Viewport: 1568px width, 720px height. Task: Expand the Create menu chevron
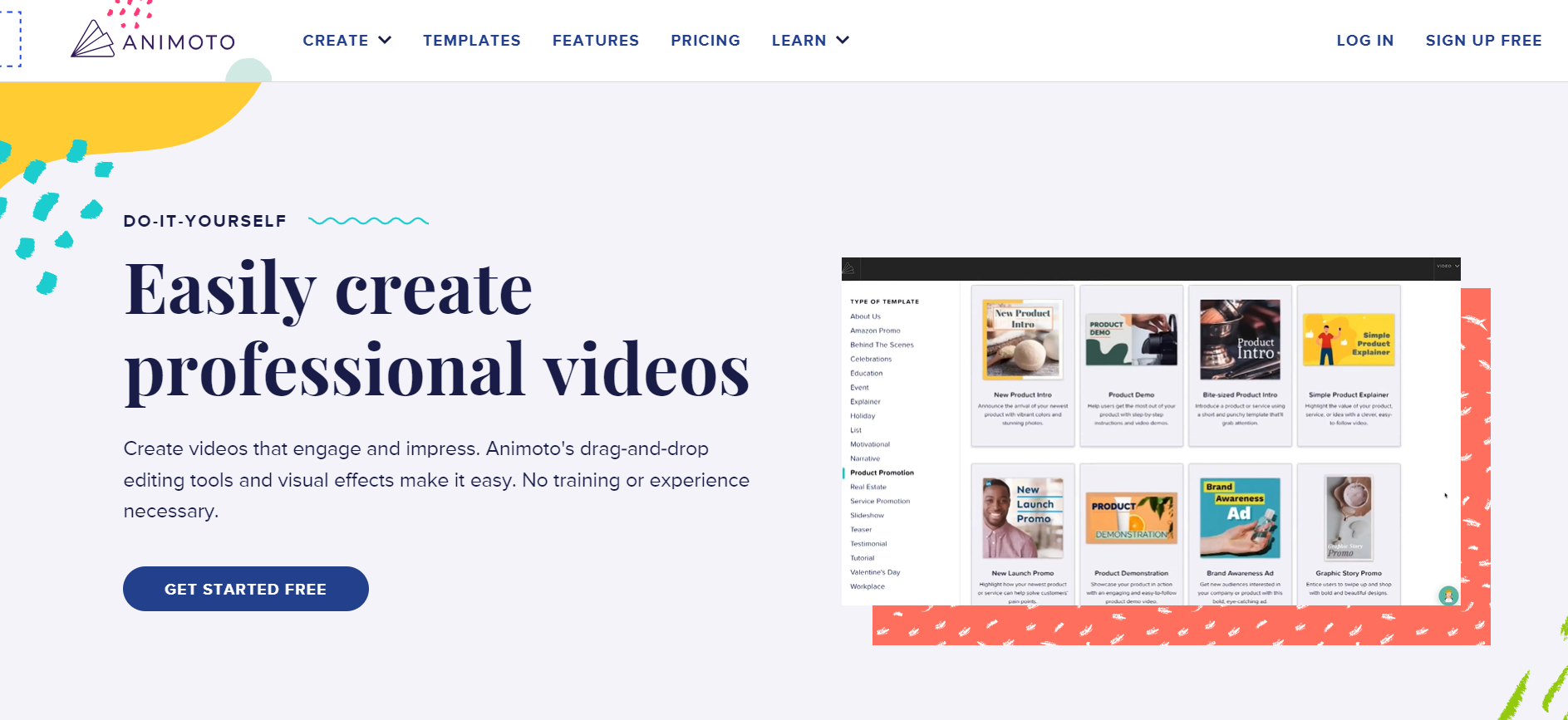pos(385,40)
